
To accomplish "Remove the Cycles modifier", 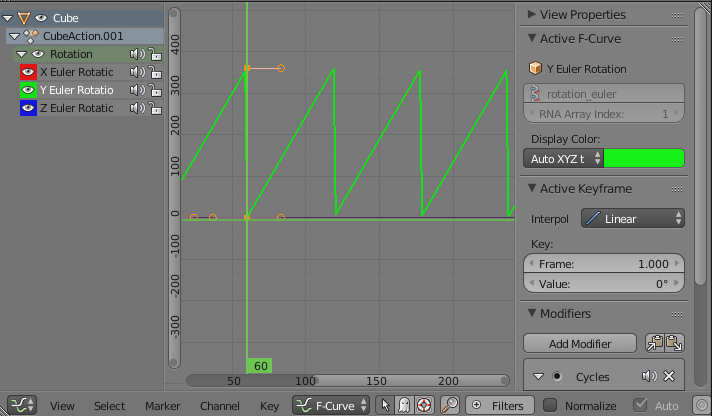I will (x=669, y=377).
